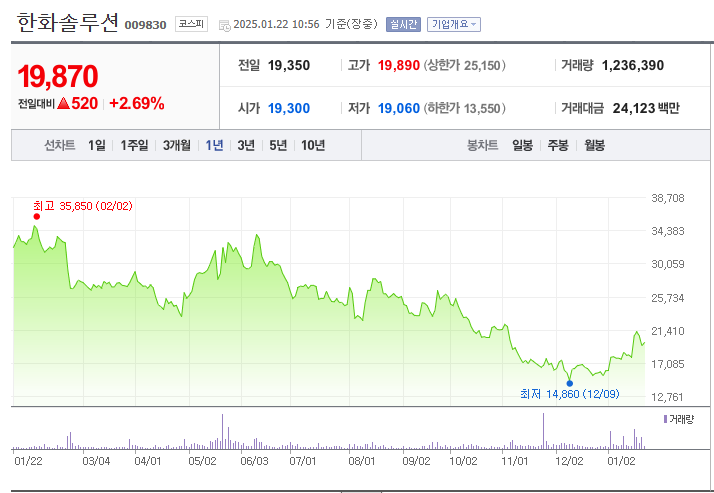714x493 pixels.
Task: Click the timestamp 2025.01.22 10:56
Action: click(x=276, y=25)
